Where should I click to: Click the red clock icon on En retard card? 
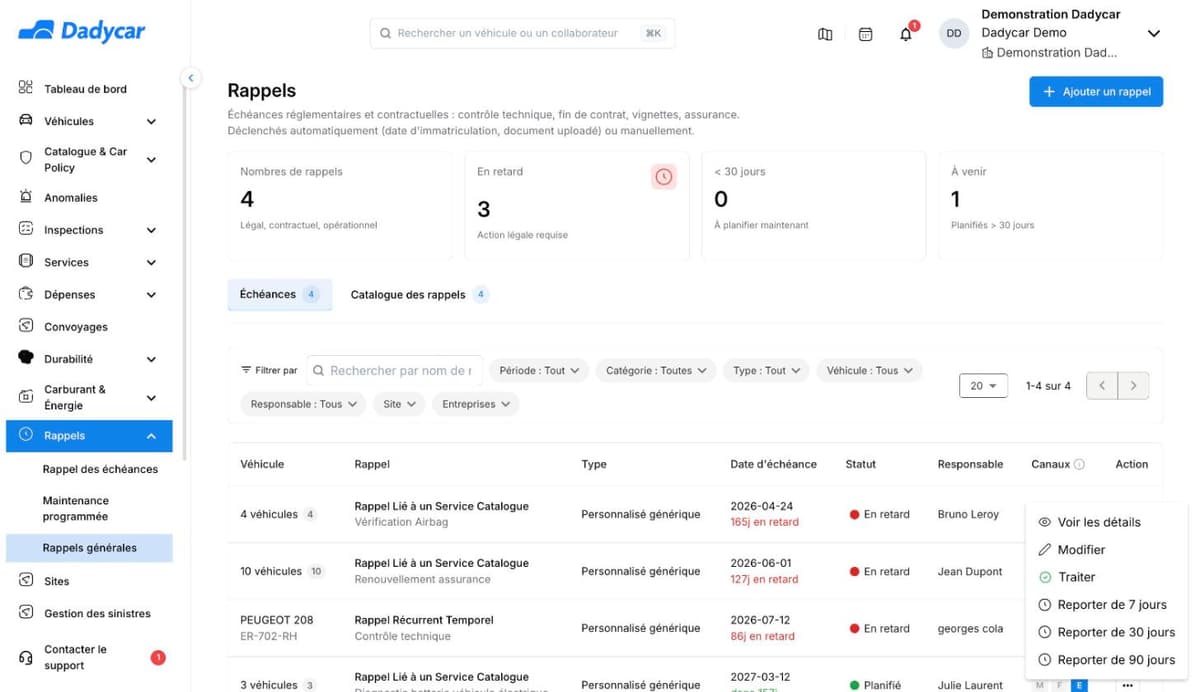664,177
